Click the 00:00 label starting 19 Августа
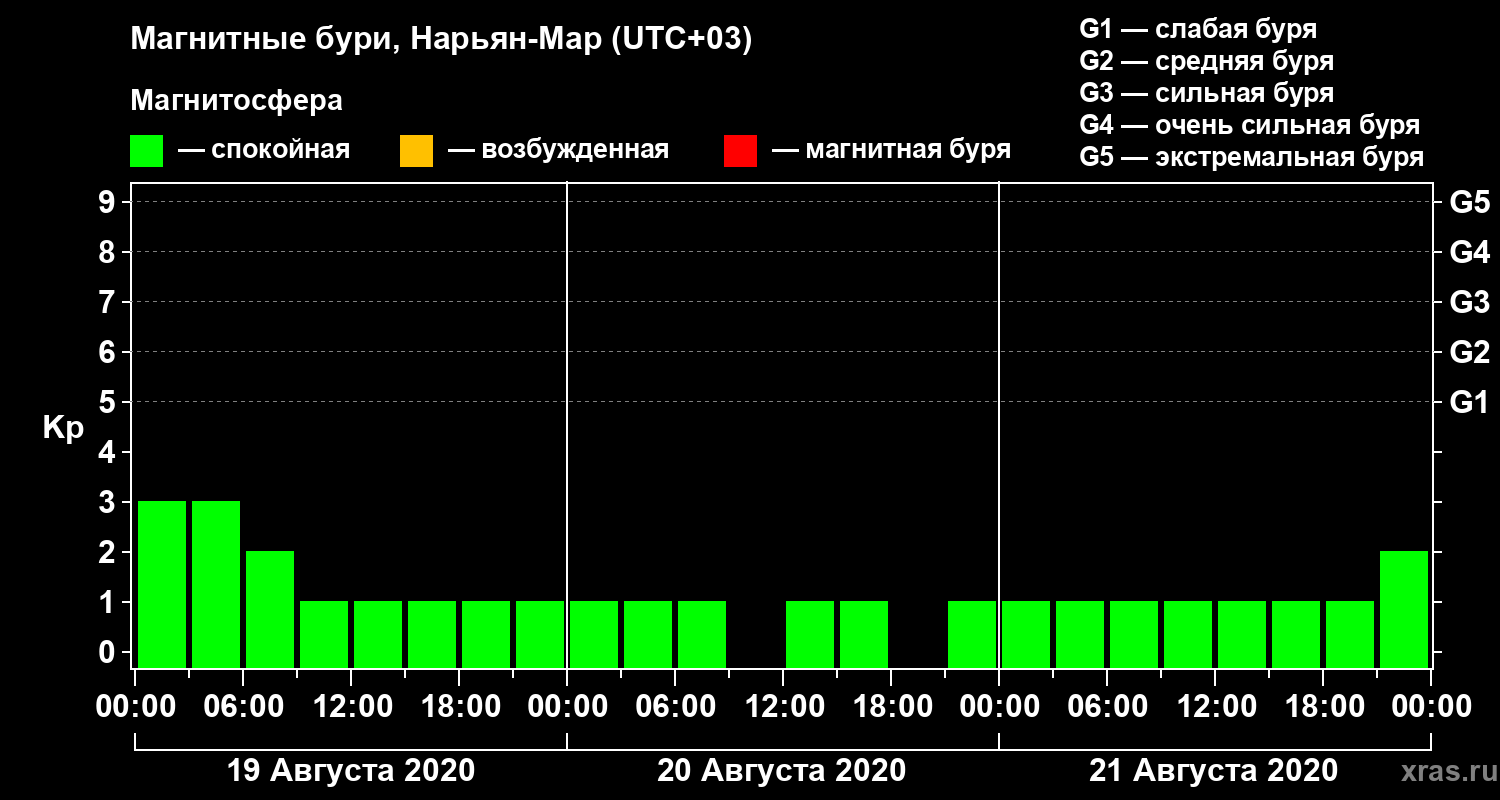This screenshot has width=1500, height=800. 135,707
